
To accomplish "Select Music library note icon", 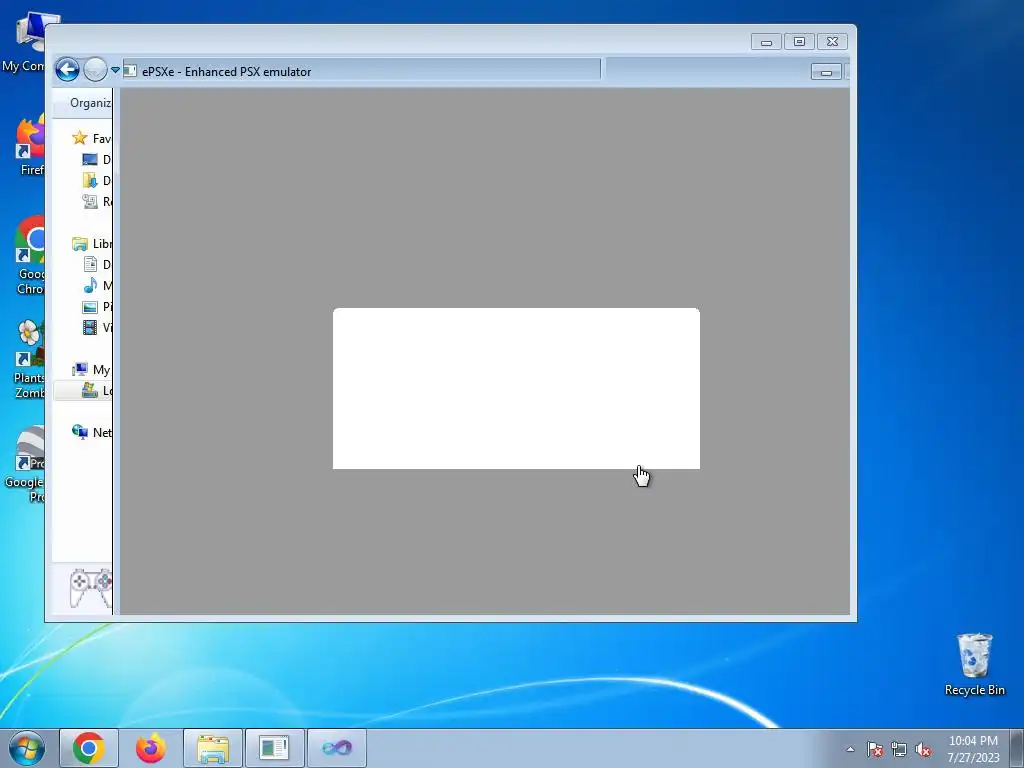I will coord(90,285).
